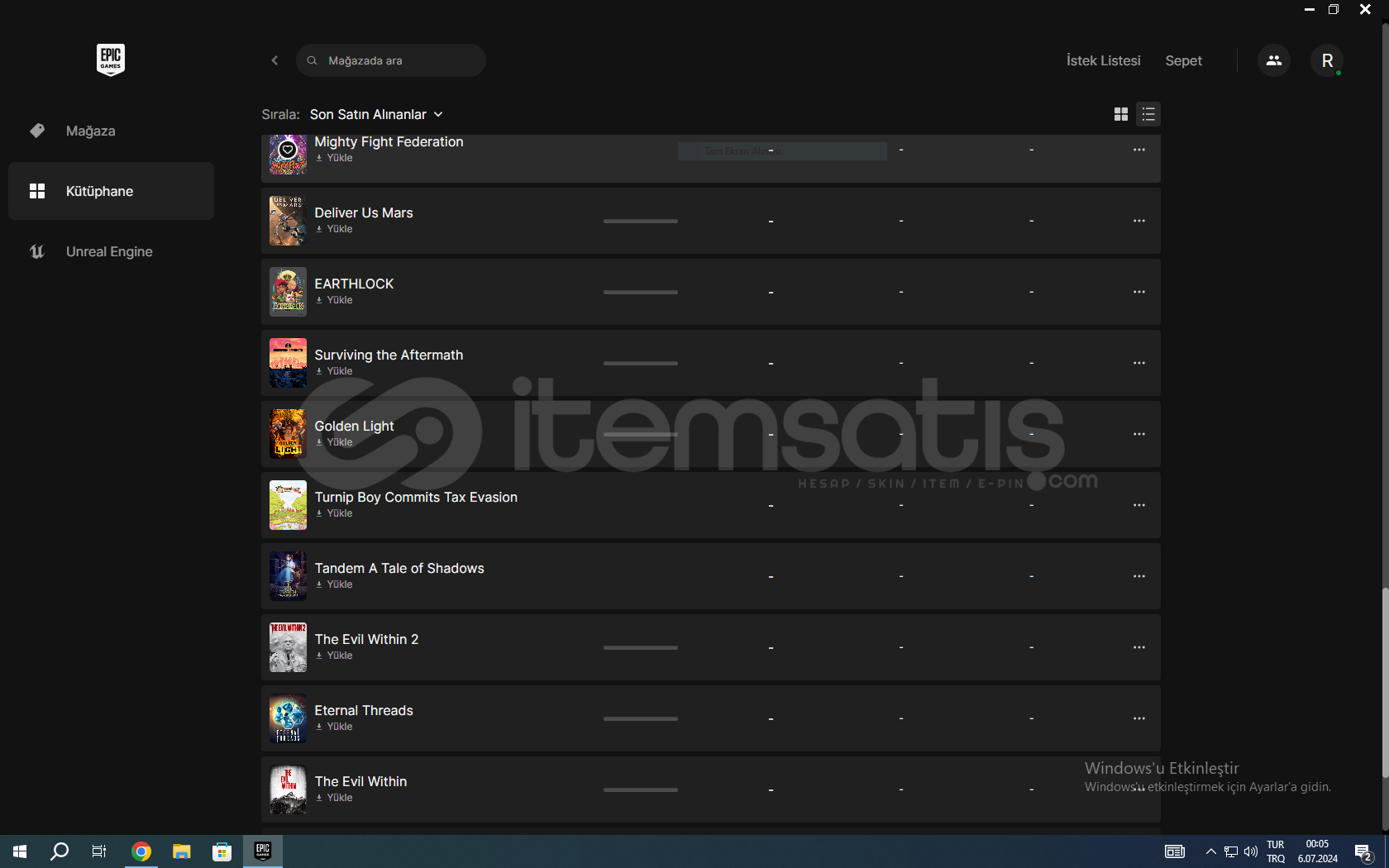Open options menu for Surviving the Aftermath
The height and width of the screenshot is (868, 1389).
tap(1138, 363)
